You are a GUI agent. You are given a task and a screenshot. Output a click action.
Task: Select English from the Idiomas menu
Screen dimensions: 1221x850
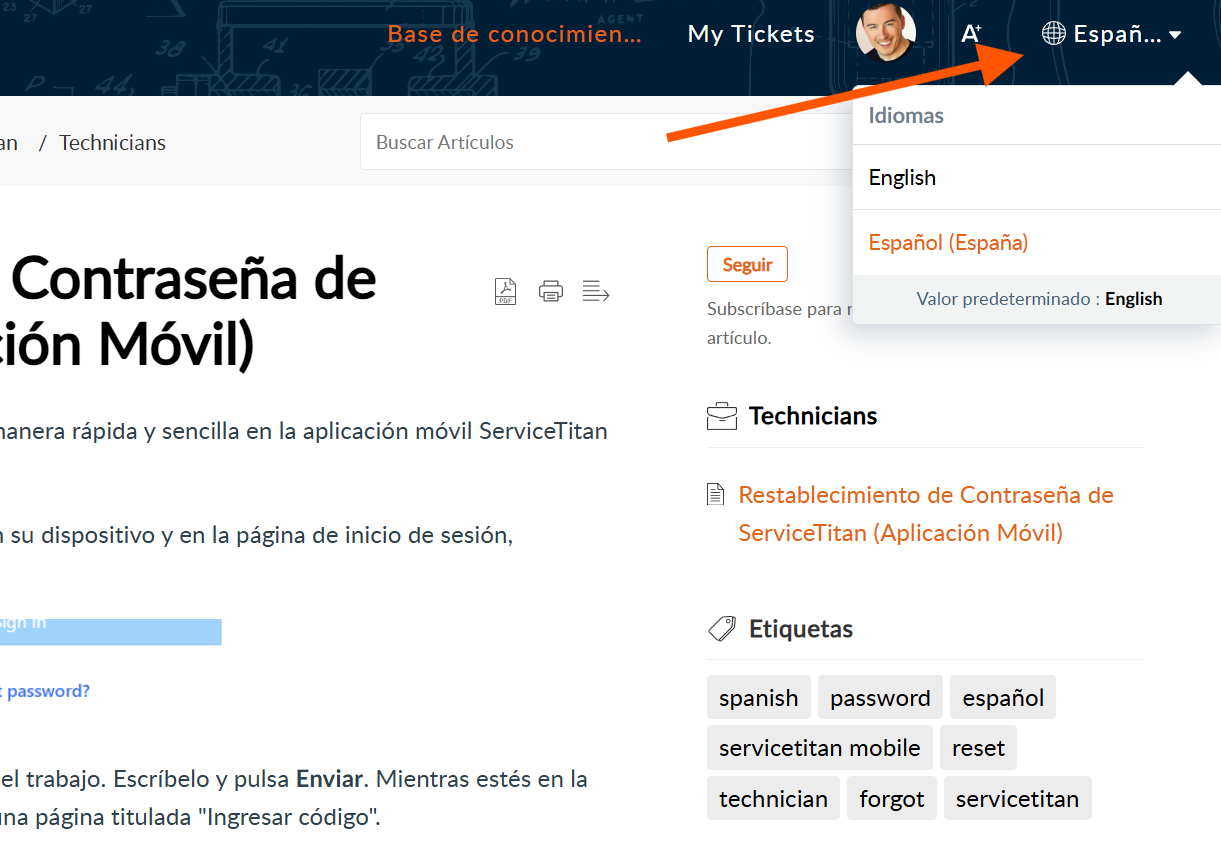pos(1037,178)
